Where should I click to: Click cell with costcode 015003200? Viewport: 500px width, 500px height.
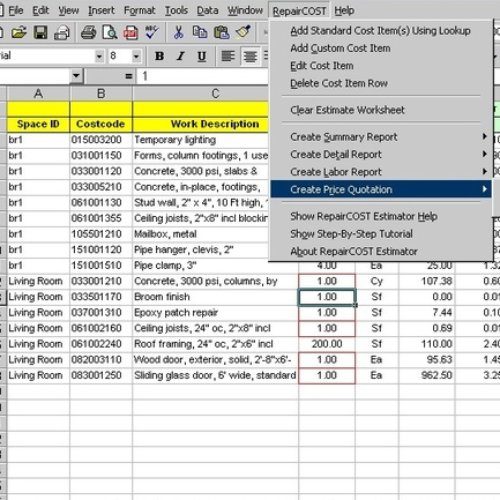101,140
